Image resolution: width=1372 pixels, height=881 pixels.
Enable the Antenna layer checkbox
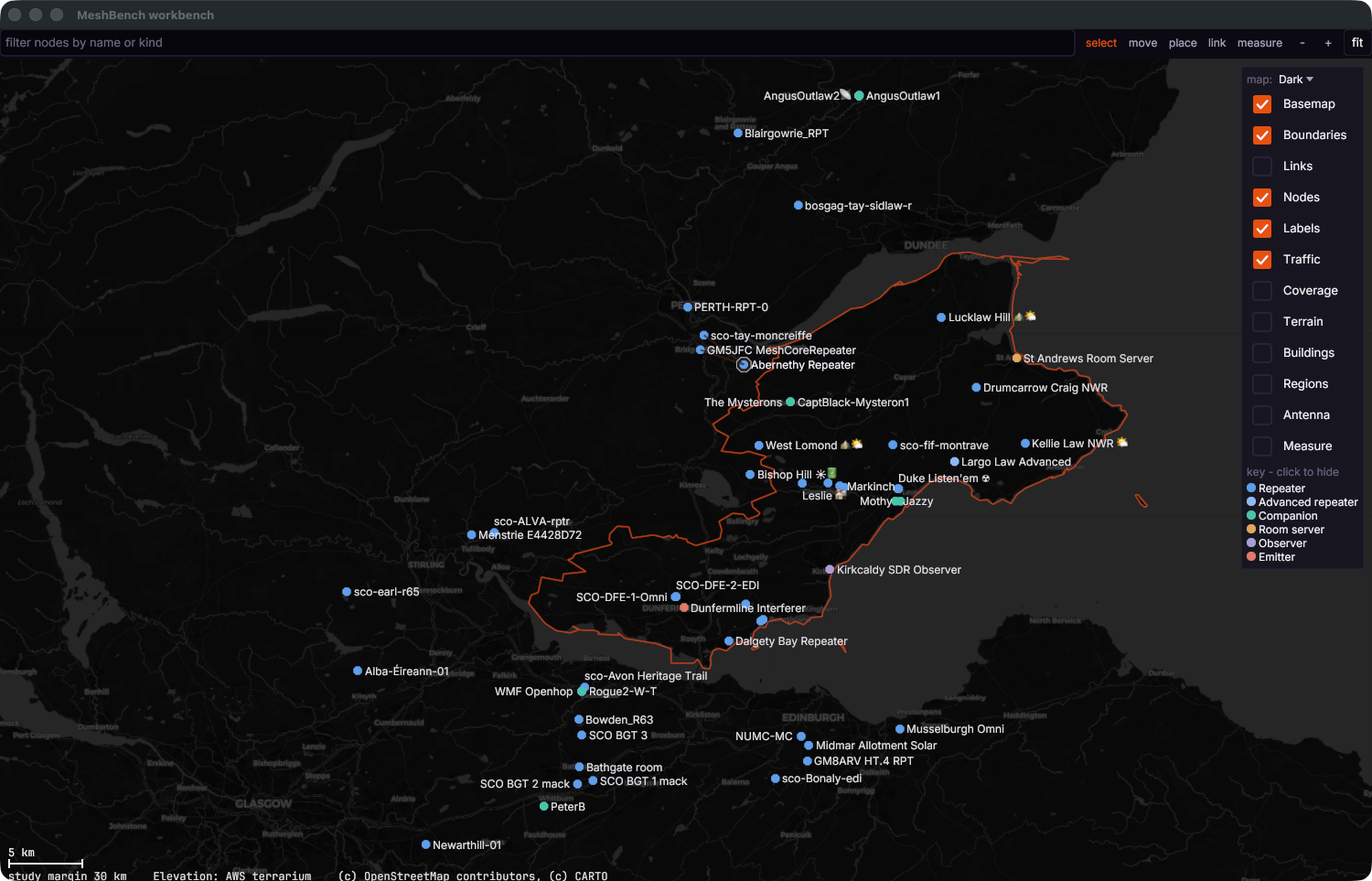[1262, 415]
